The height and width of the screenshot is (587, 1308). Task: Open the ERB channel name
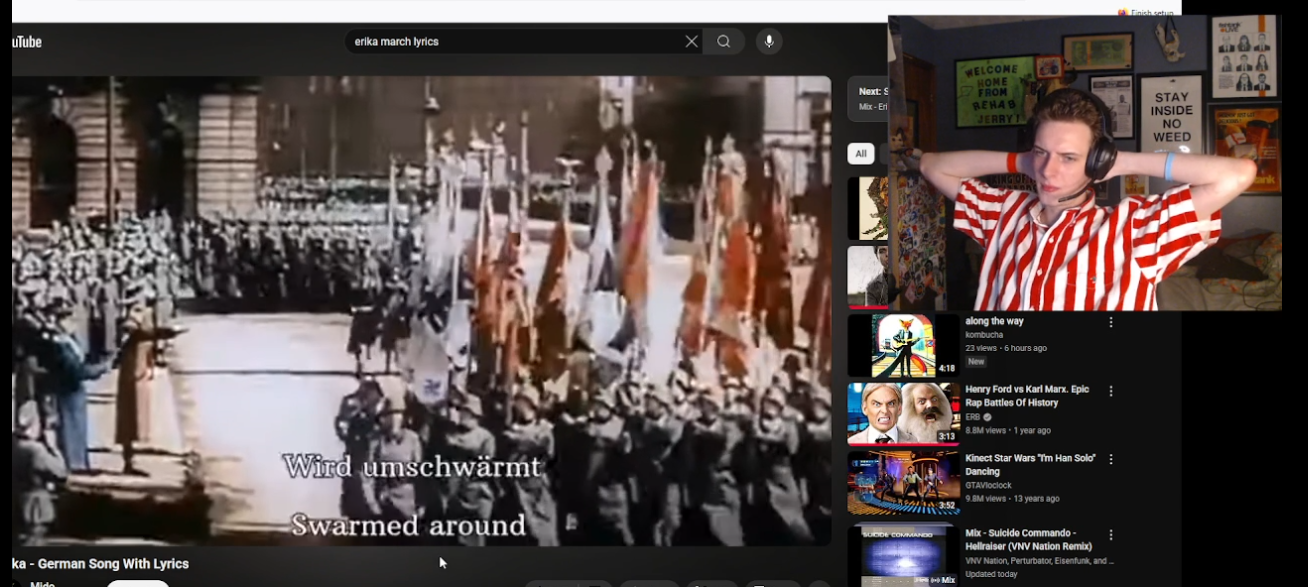[973, 417]
